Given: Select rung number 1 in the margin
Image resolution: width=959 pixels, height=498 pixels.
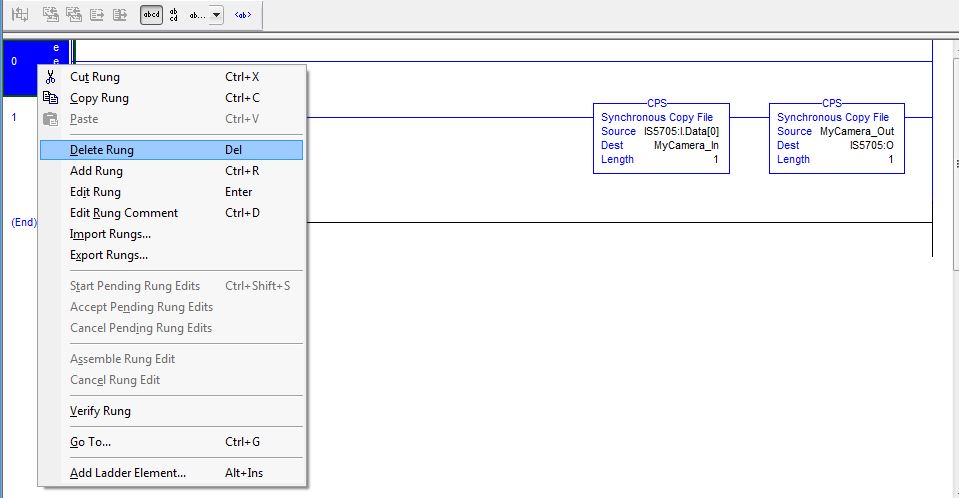Looking at the screenshot, I should (14, 118).
